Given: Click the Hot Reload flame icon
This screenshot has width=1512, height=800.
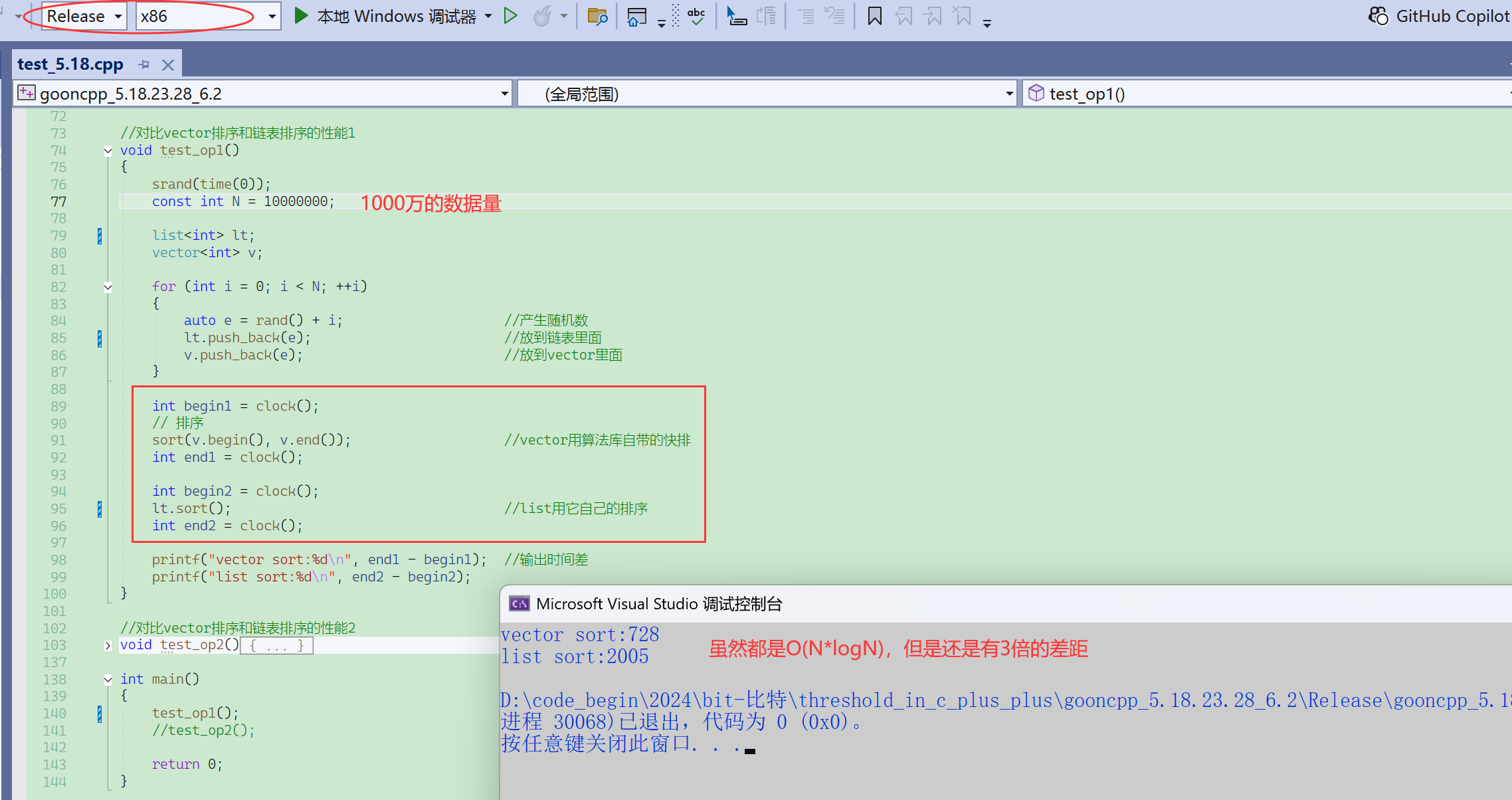Looking at the screenshot, I should point(542,16).
